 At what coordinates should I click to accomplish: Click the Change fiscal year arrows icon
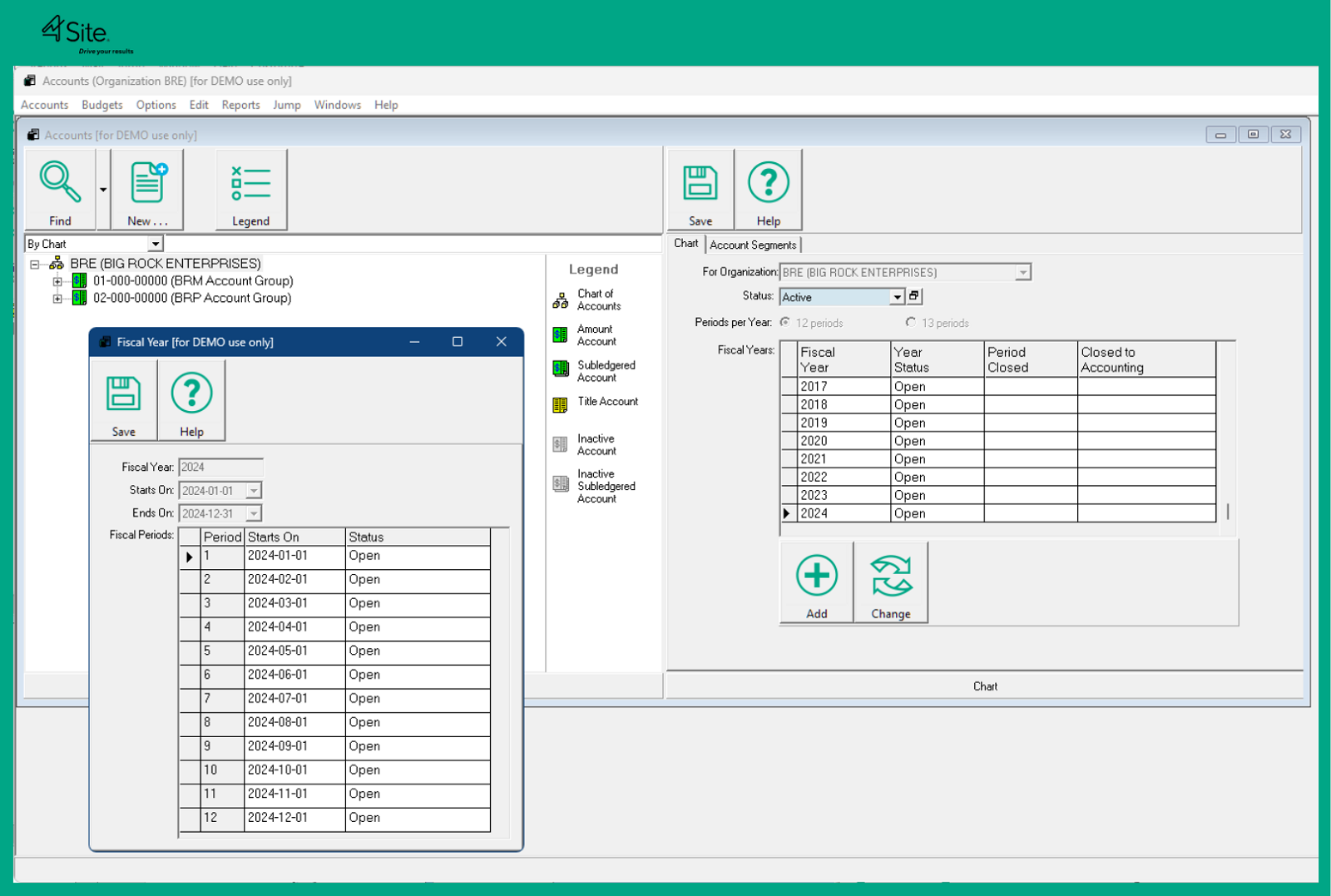point(891,576)
